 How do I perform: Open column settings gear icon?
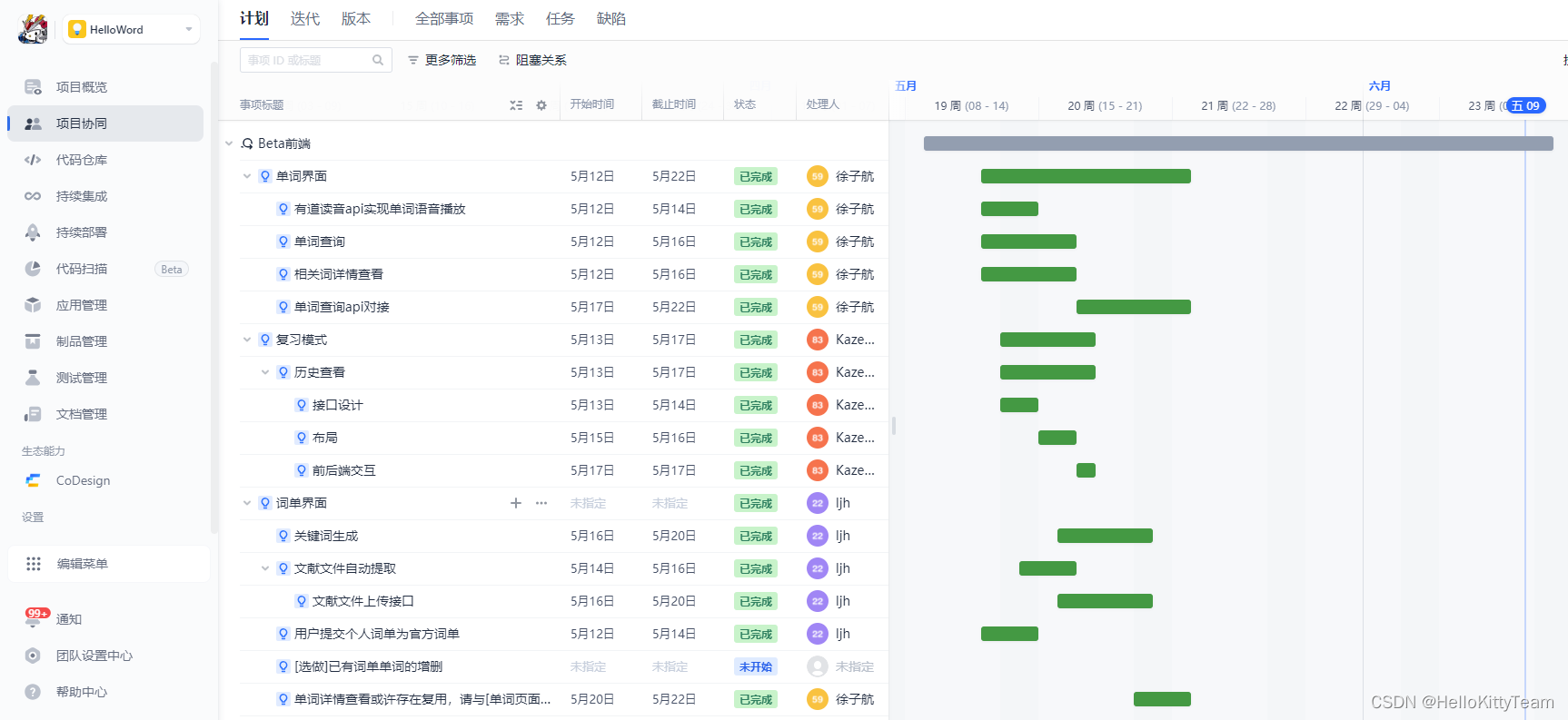(541, 105)
